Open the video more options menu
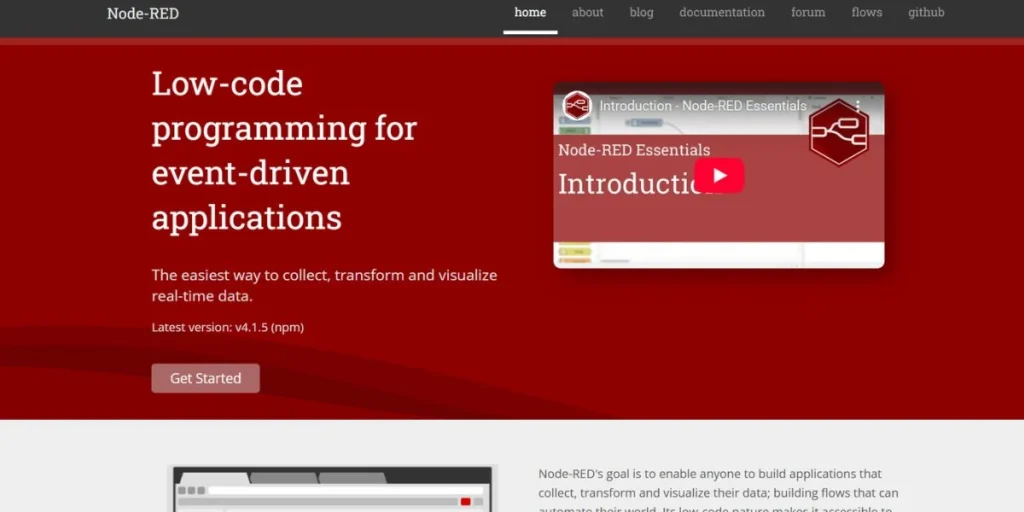Viewport: 1024px width, 512px height. click(x=857, y=106)
